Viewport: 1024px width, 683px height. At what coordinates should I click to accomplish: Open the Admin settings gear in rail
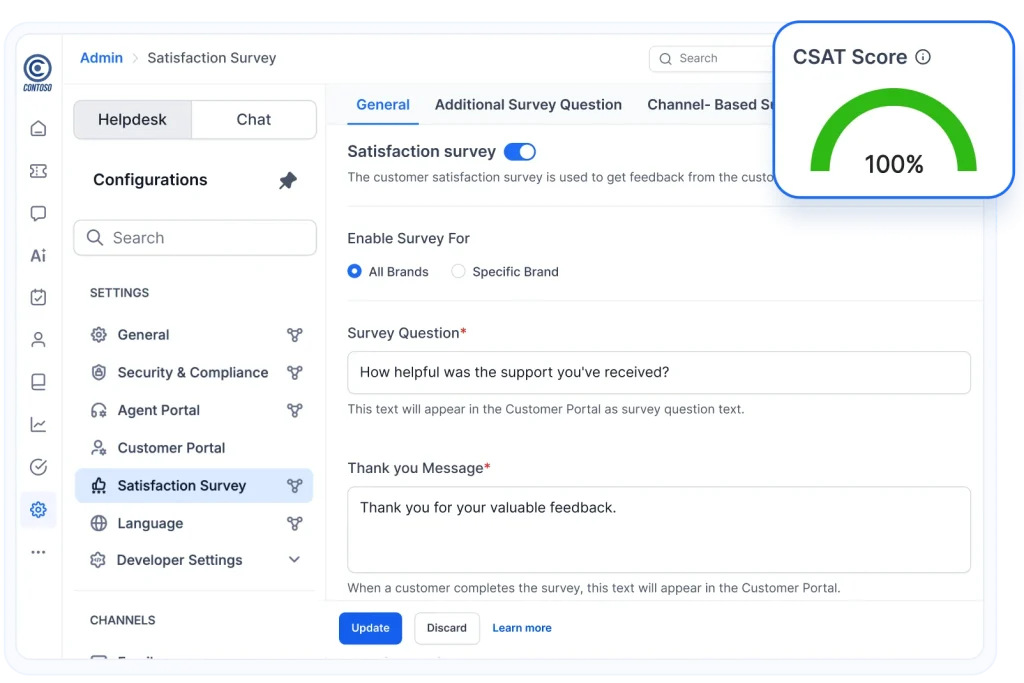point(39,509)
